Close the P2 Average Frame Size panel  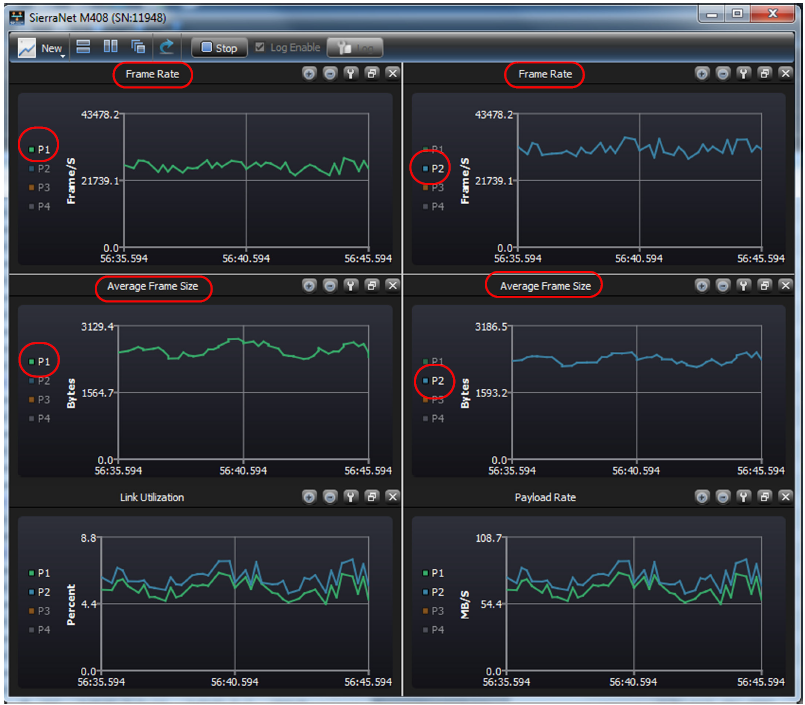(x=785, y=285)
